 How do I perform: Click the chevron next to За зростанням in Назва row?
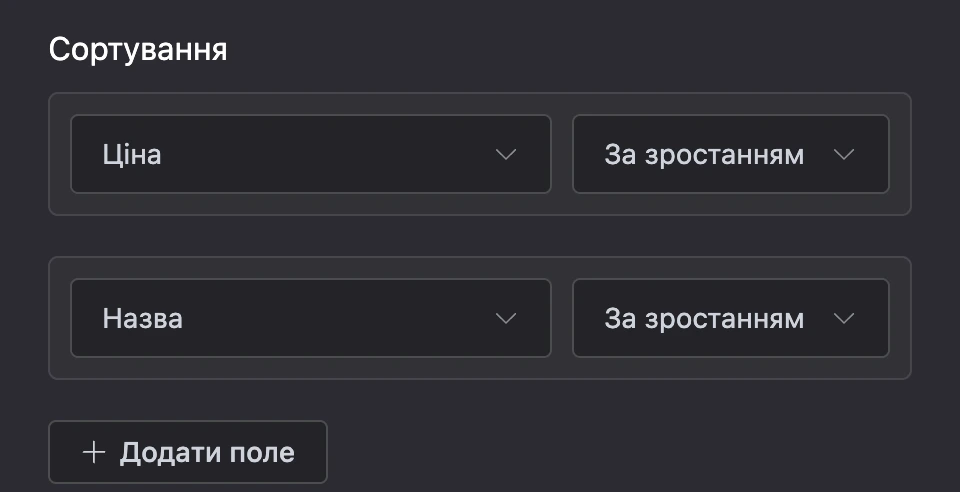(x=844, y=319)
